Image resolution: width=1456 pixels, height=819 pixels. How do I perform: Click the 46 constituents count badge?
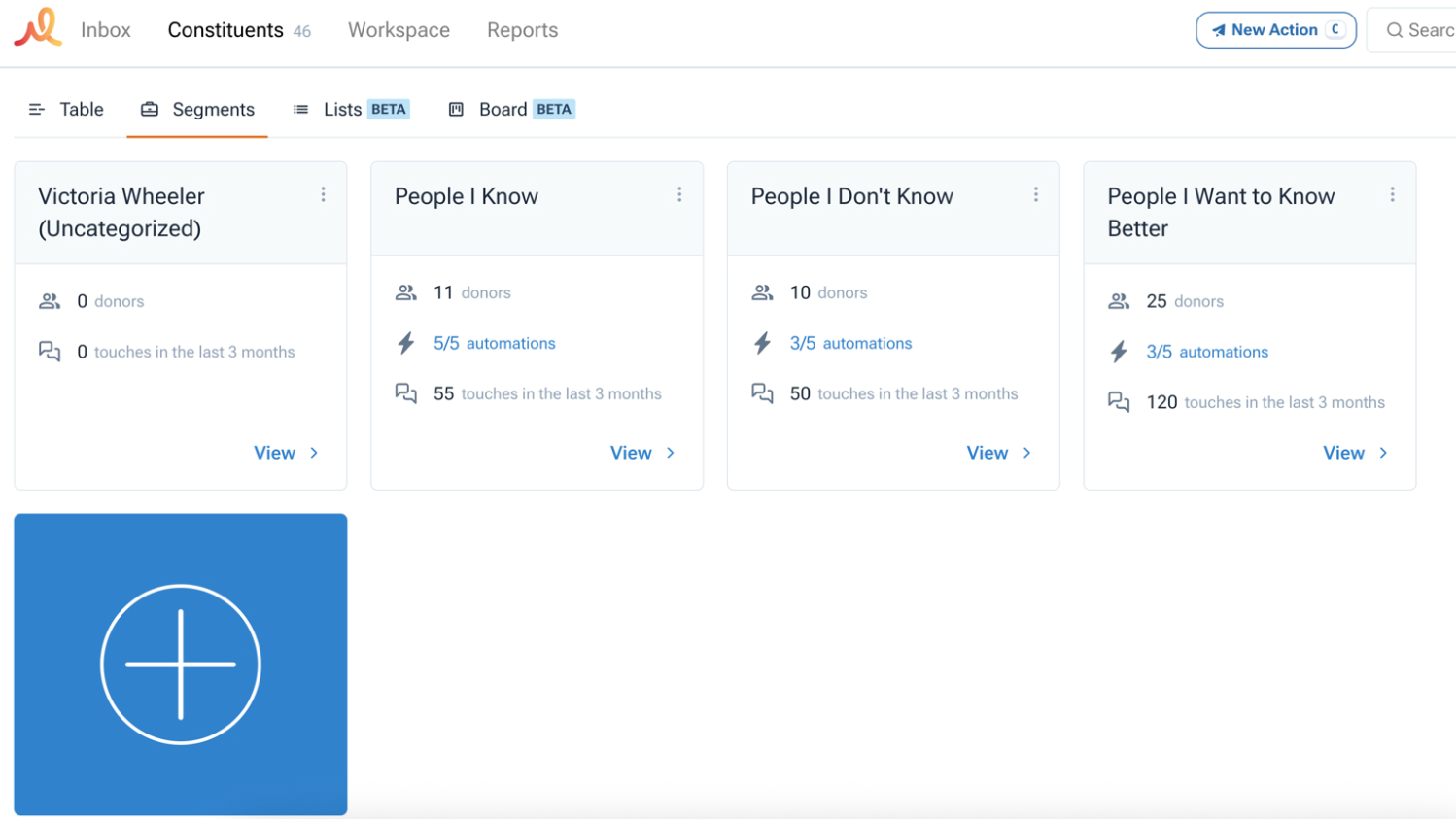[x=302, y=31]
